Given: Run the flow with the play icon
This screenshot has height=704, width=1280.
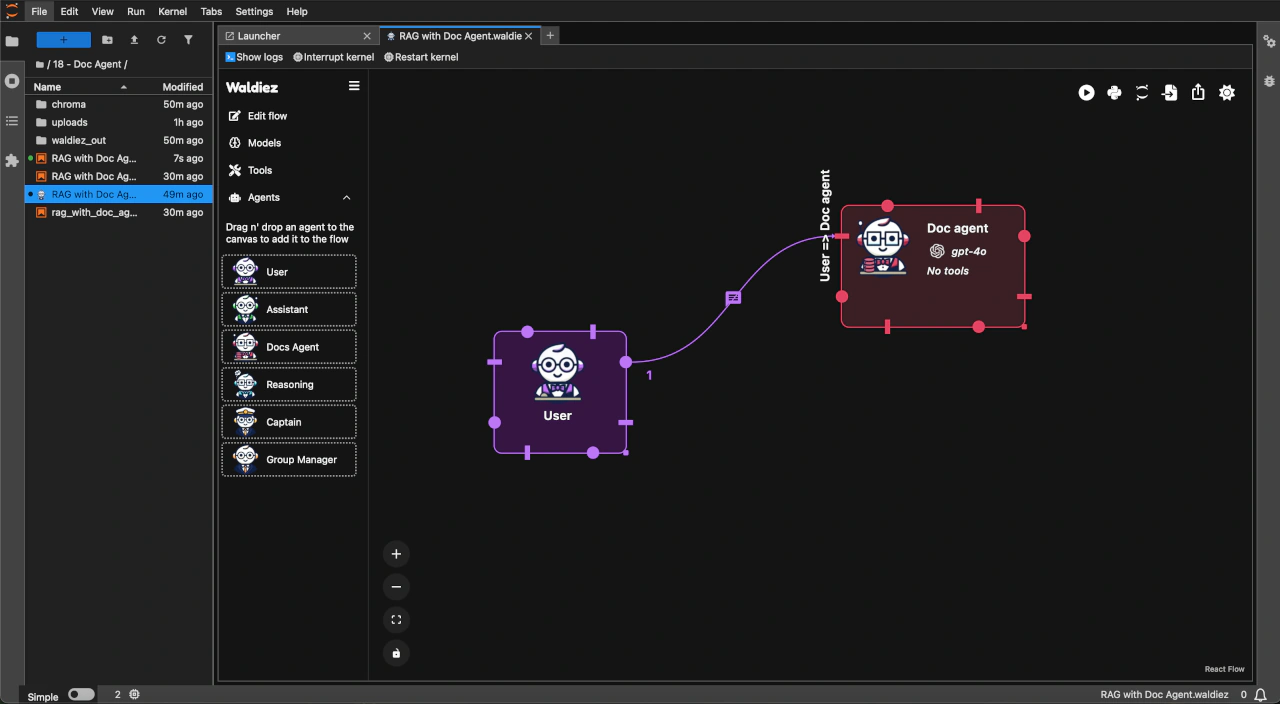Looking at the screenshot, I should 1086,93.
